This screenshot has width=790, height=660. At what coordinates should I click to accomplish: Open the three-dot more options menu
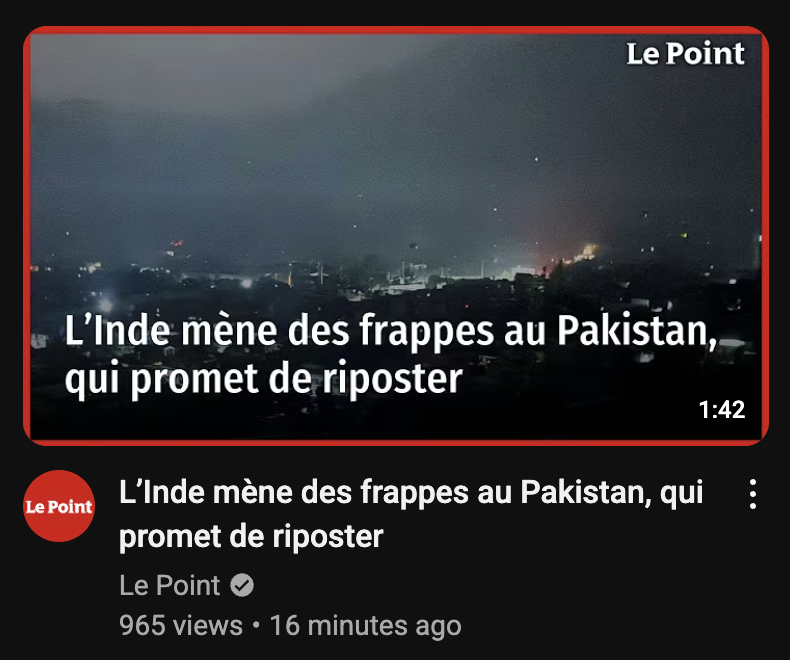[752, 494]
